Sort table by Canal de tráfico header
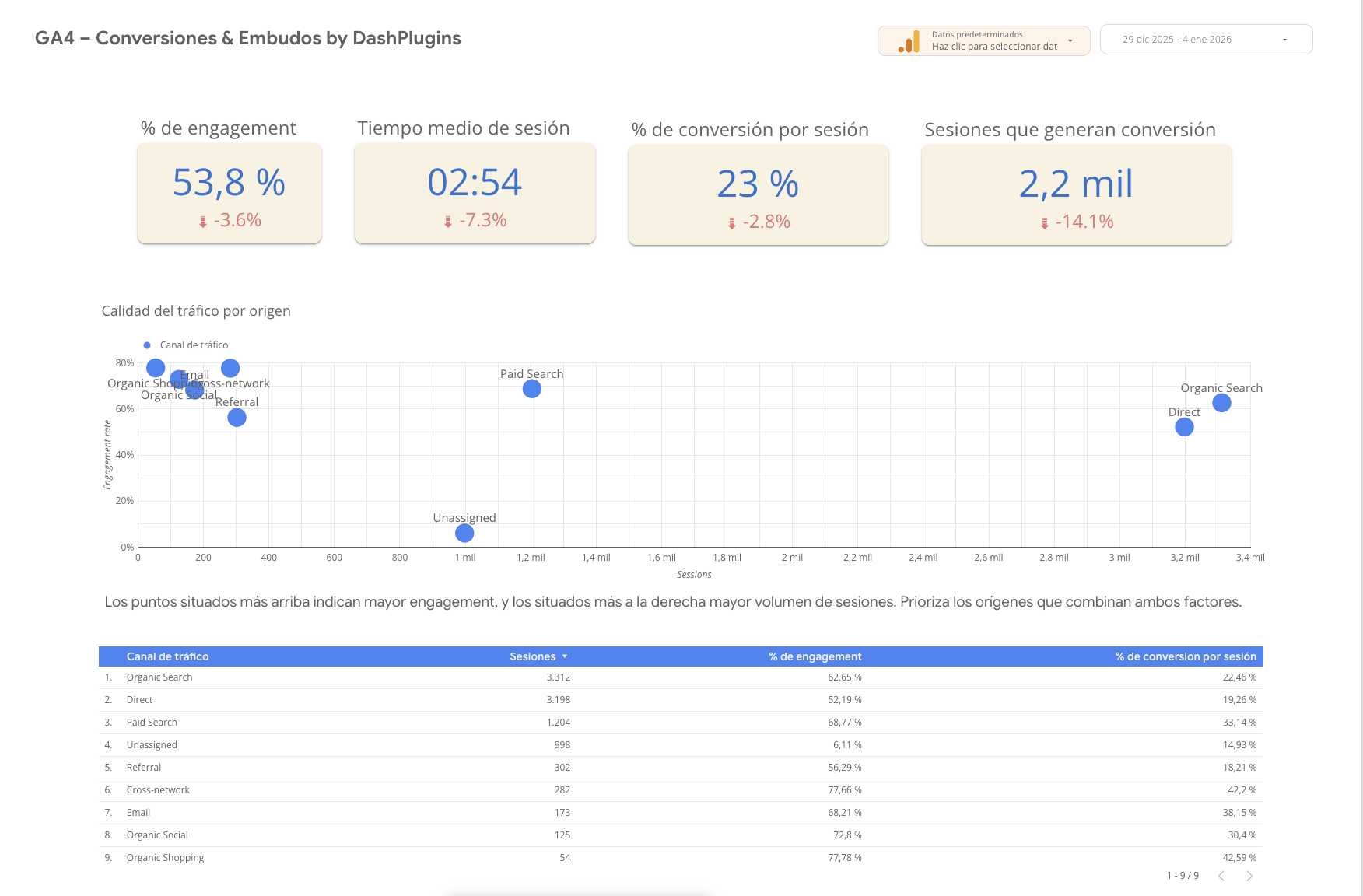The image size is (1363, 896). (x=167, y=656)
